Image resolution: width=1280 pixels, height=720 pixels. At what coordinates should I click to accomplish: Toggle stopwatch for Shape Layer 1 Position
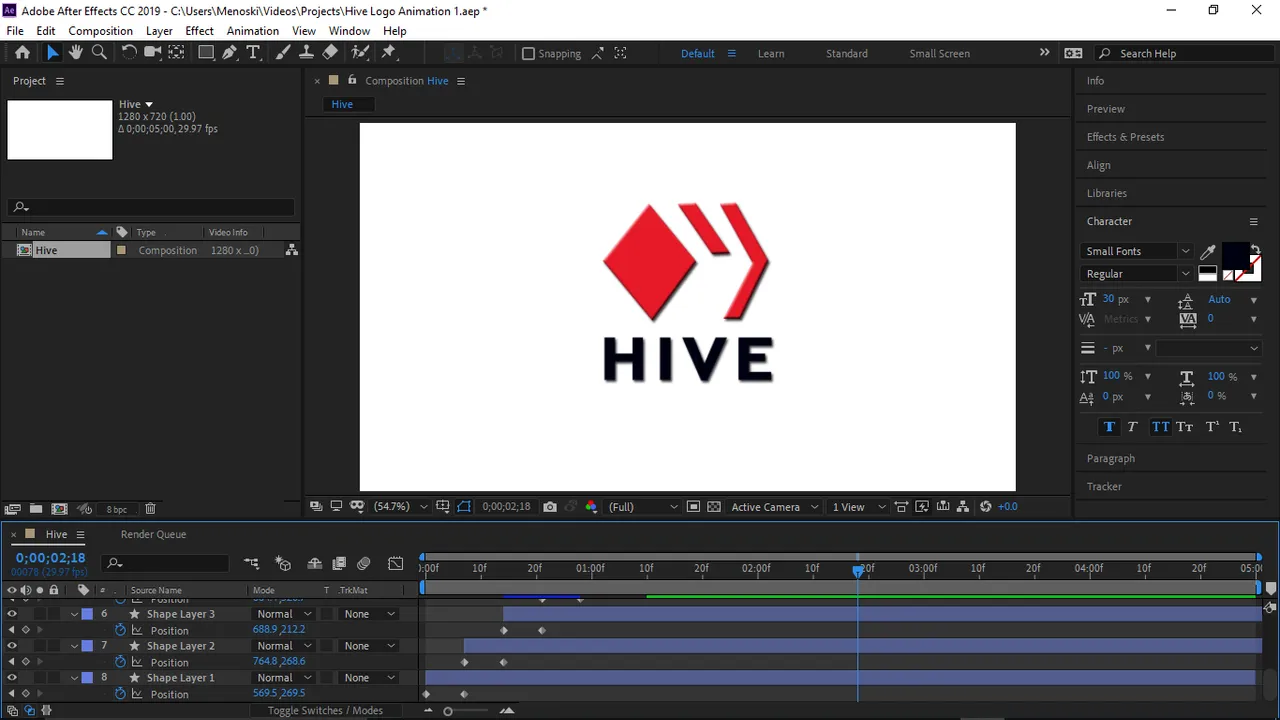120,694
